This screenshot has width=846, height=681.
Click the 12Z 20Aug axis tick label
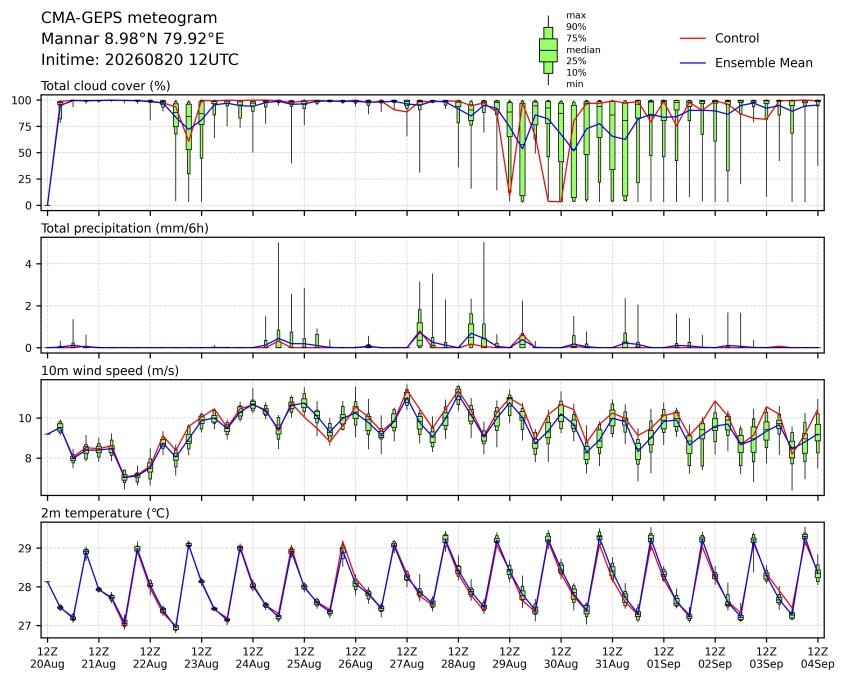tap(47, 658)
